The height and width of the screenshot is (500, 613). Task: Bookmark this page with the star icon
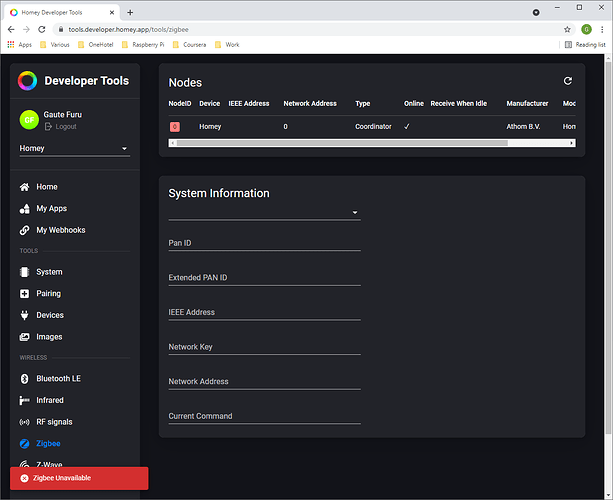click(x=567, y=29)
